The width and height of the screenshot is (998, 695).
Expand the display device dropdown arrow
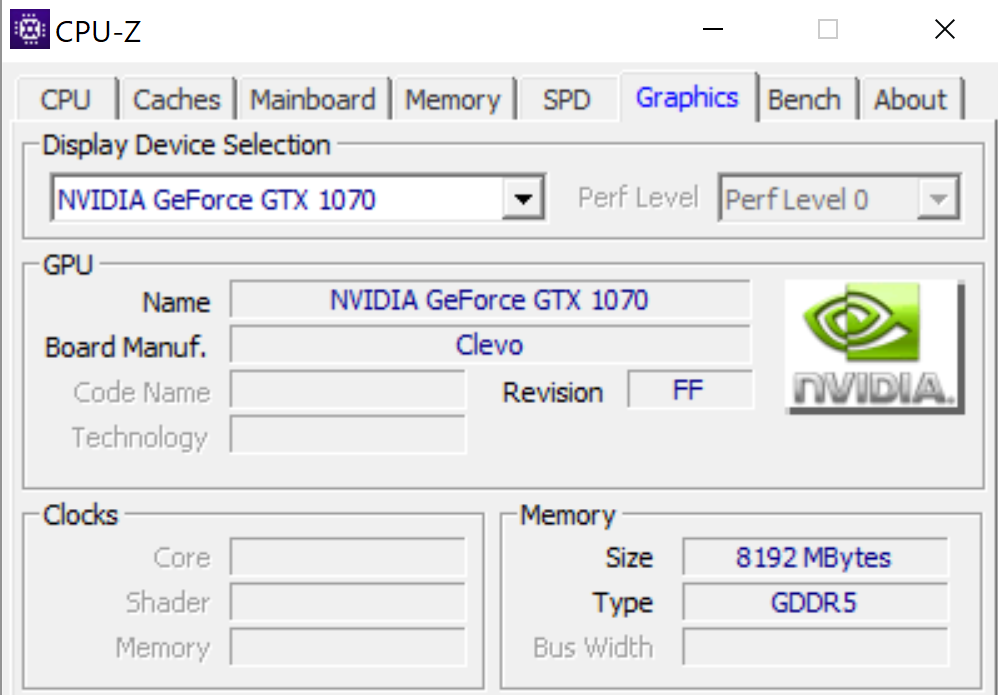click(x=523, y=199)
